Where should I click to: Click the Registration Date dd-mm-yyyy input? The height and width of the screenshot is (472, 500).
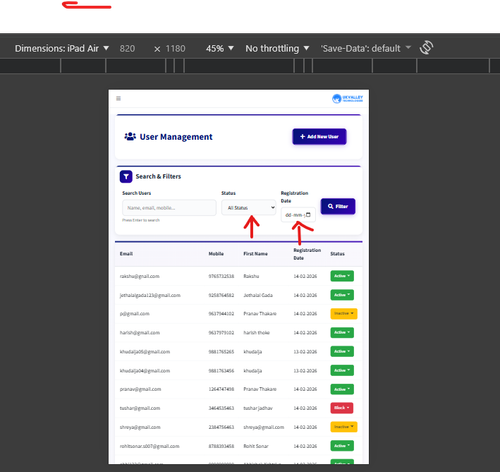pos(298,215)
